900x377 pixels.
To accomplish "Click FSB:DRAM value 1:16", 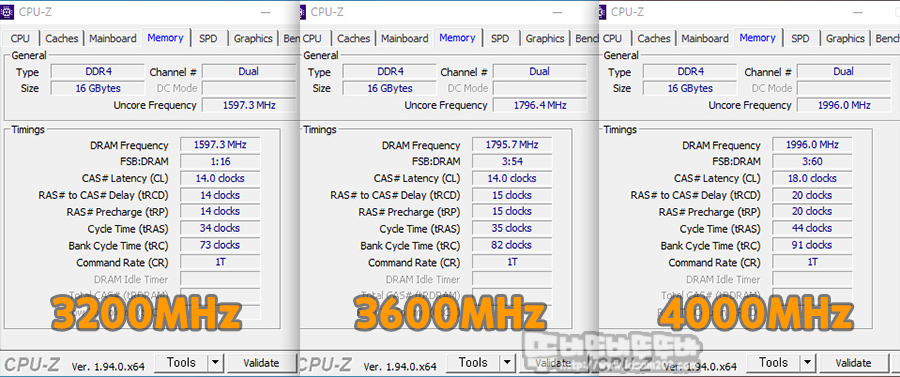I will pos(220,161).
